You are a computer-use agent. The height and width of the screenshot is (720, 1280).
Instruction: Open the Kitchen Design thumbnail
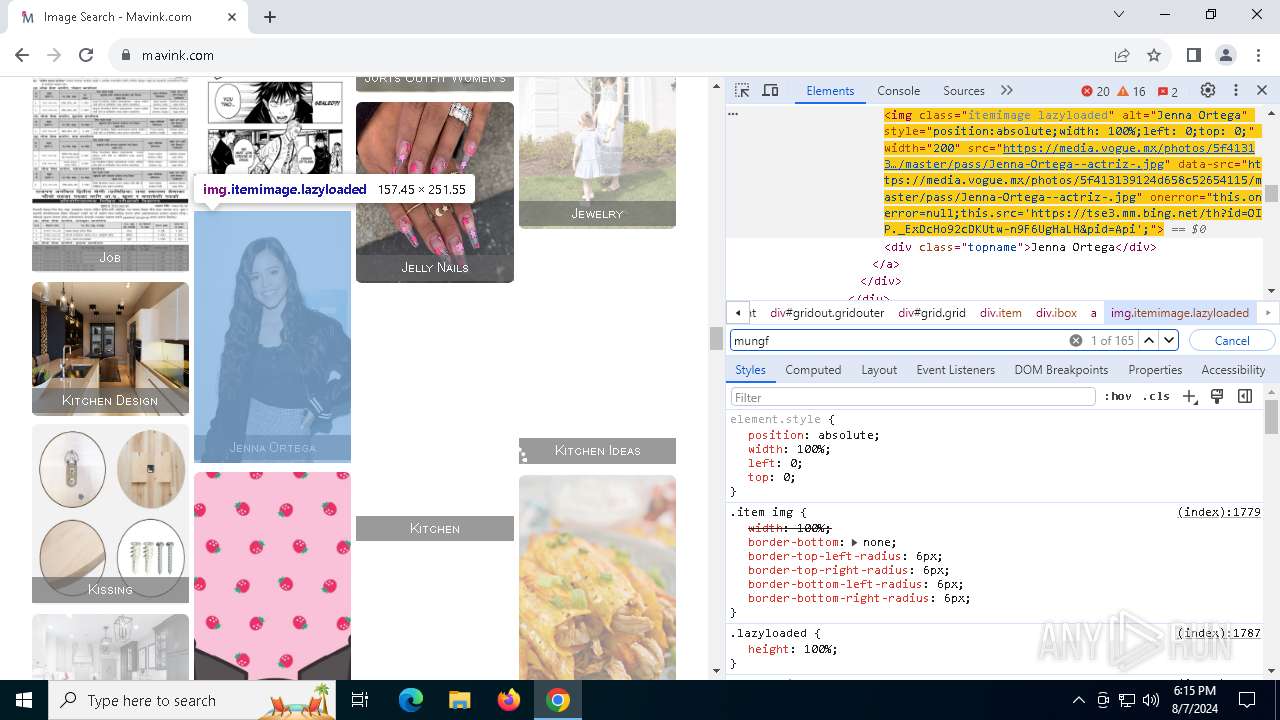(110, 348)
